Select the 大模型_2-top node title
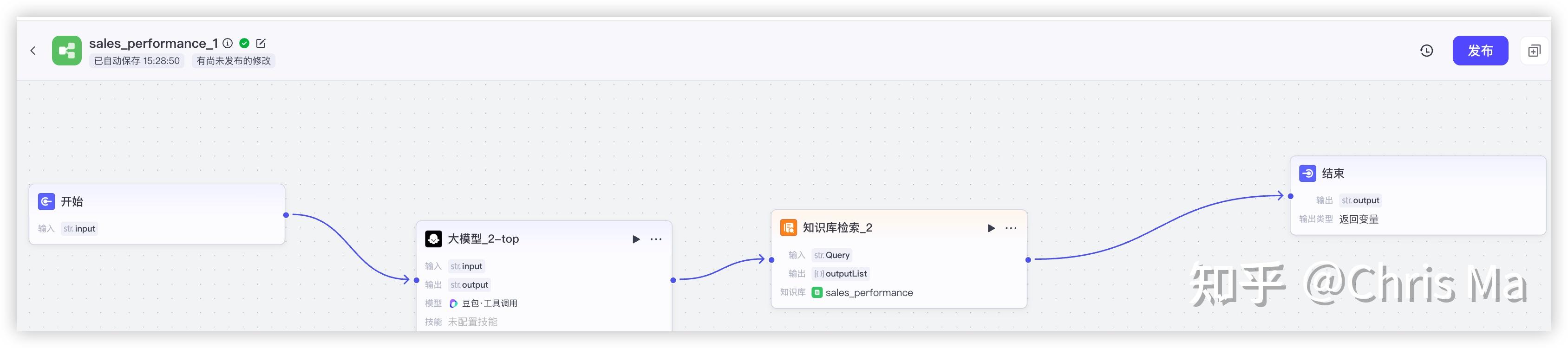This screenshot has height=348, width=1568. click(483, 239)
